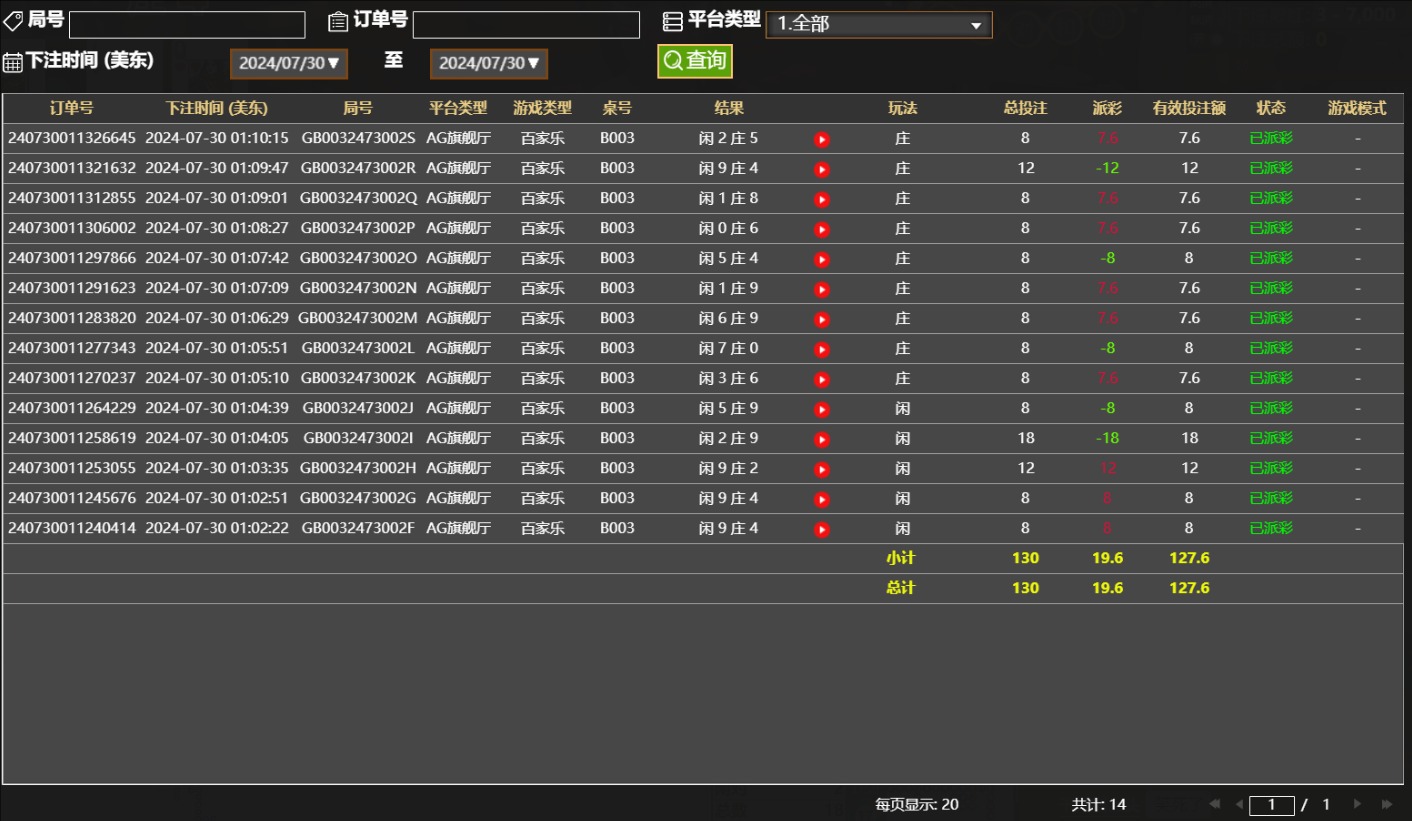The image size is (1412, 821).
Task: Go to the next page arrow
Action: coord(1357,804)
